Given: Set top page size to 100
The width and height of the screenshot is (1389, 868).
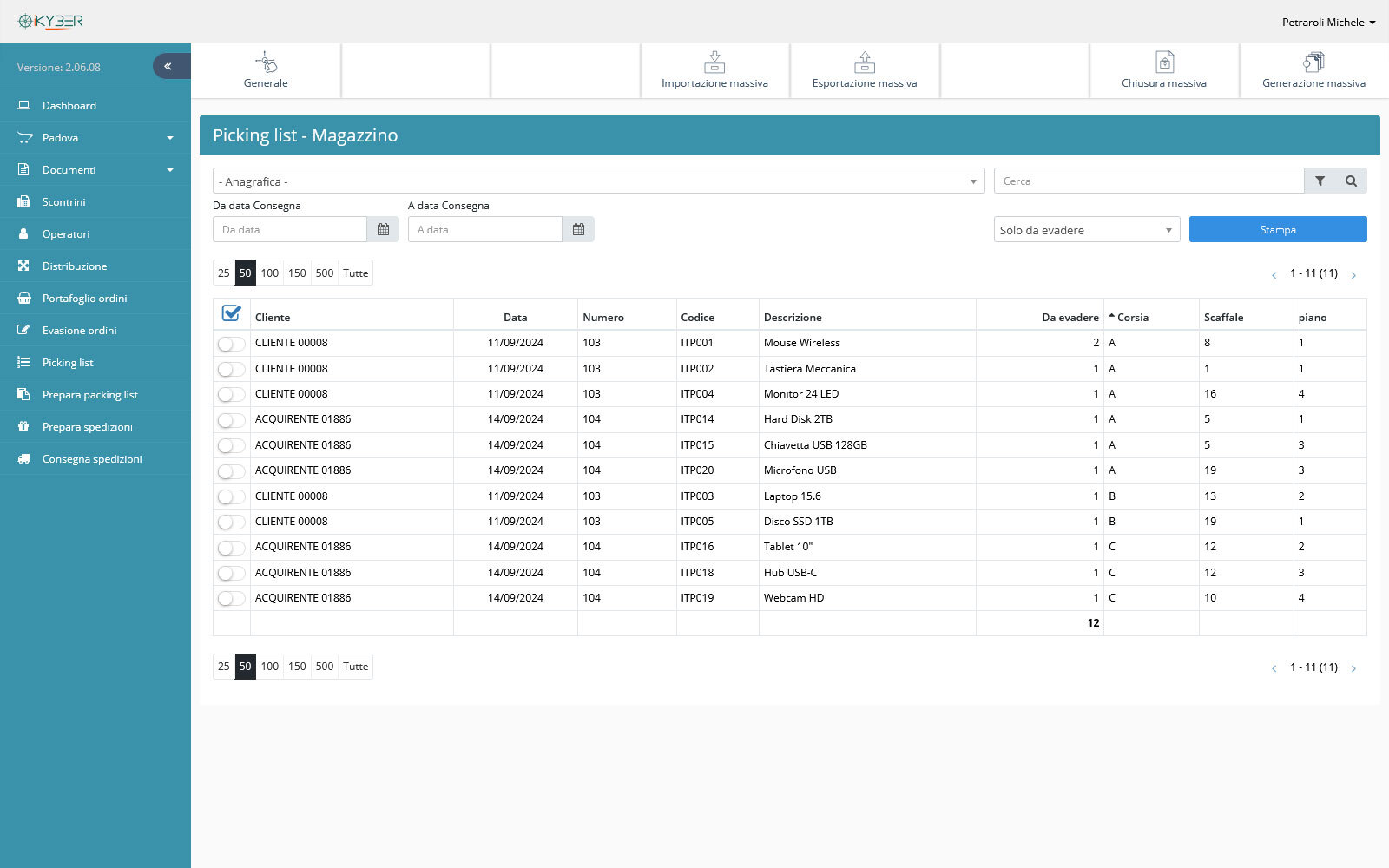Looking at the screenshot, I should tap(270, 273).
